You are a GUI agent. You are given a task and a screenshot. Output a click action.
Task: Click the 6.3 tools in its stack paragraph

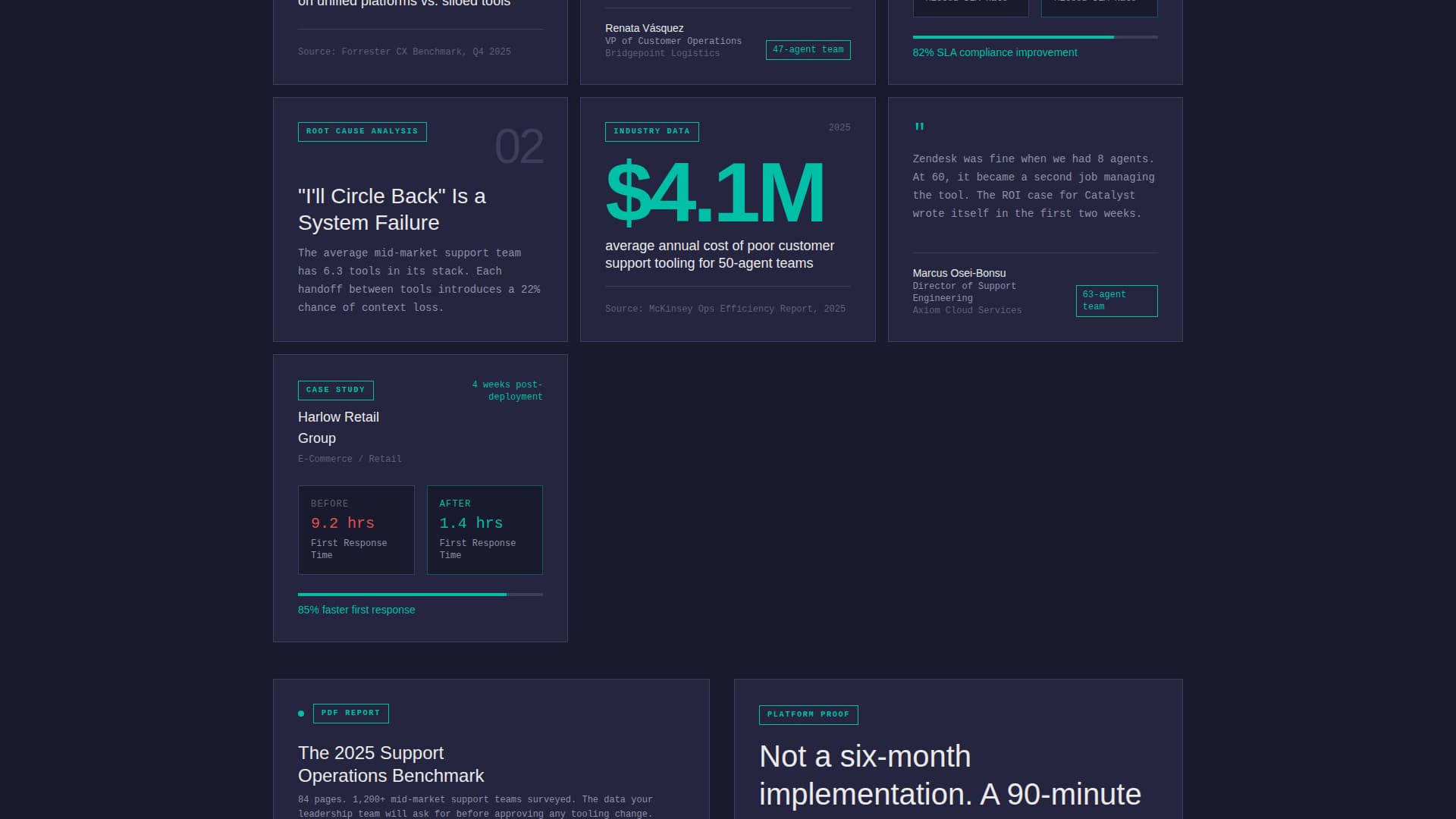pyautogui.click(x=419, y=281)
